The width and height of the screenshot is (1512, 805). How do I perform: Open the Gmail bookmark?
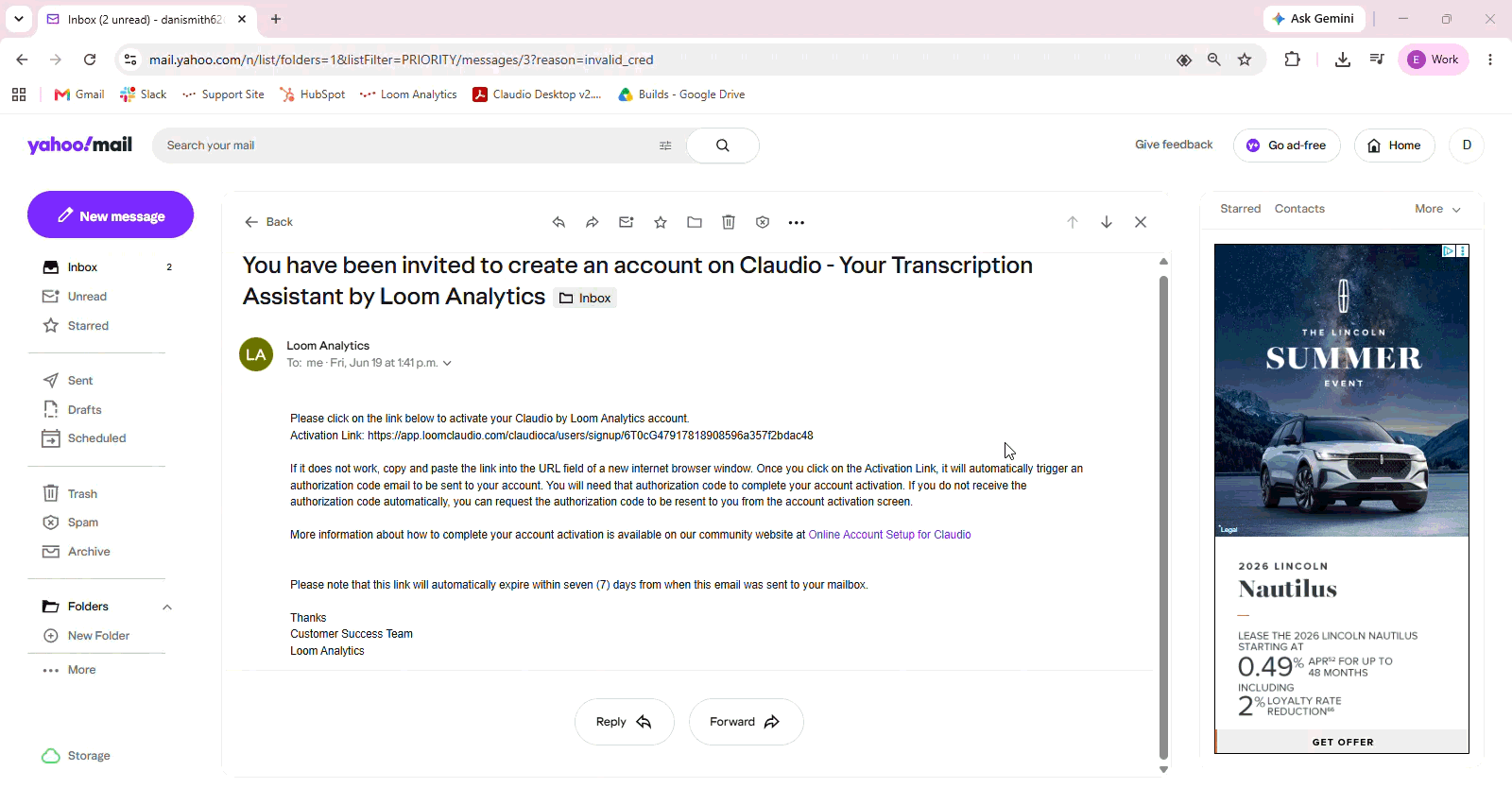point(79,94)
